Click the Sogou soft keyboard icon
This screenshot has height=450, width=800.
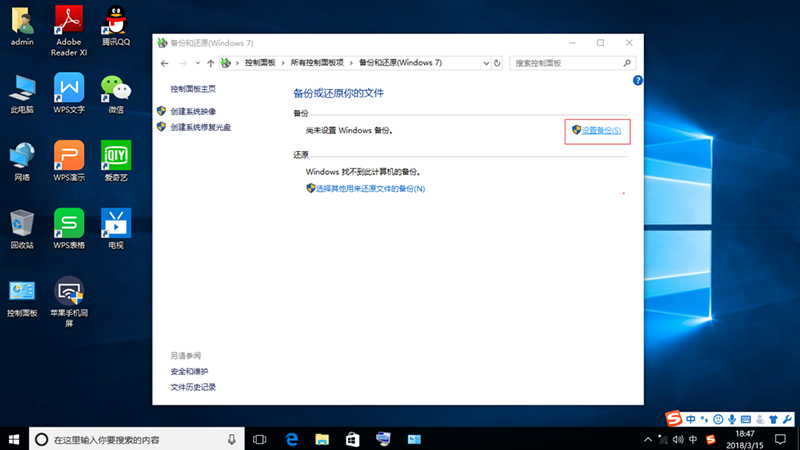(x=745, y=419)
